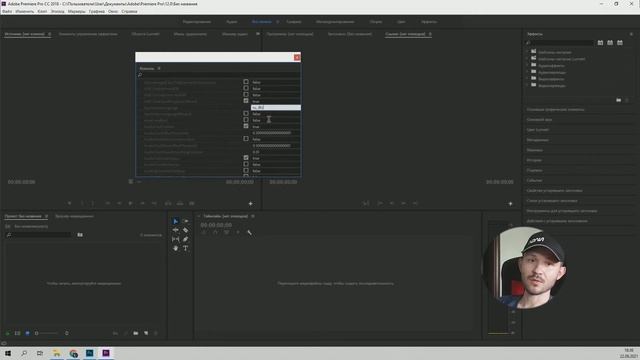Expand the История panel
The height and width of the screenshot is (360, 640).
tap(534, 160)
